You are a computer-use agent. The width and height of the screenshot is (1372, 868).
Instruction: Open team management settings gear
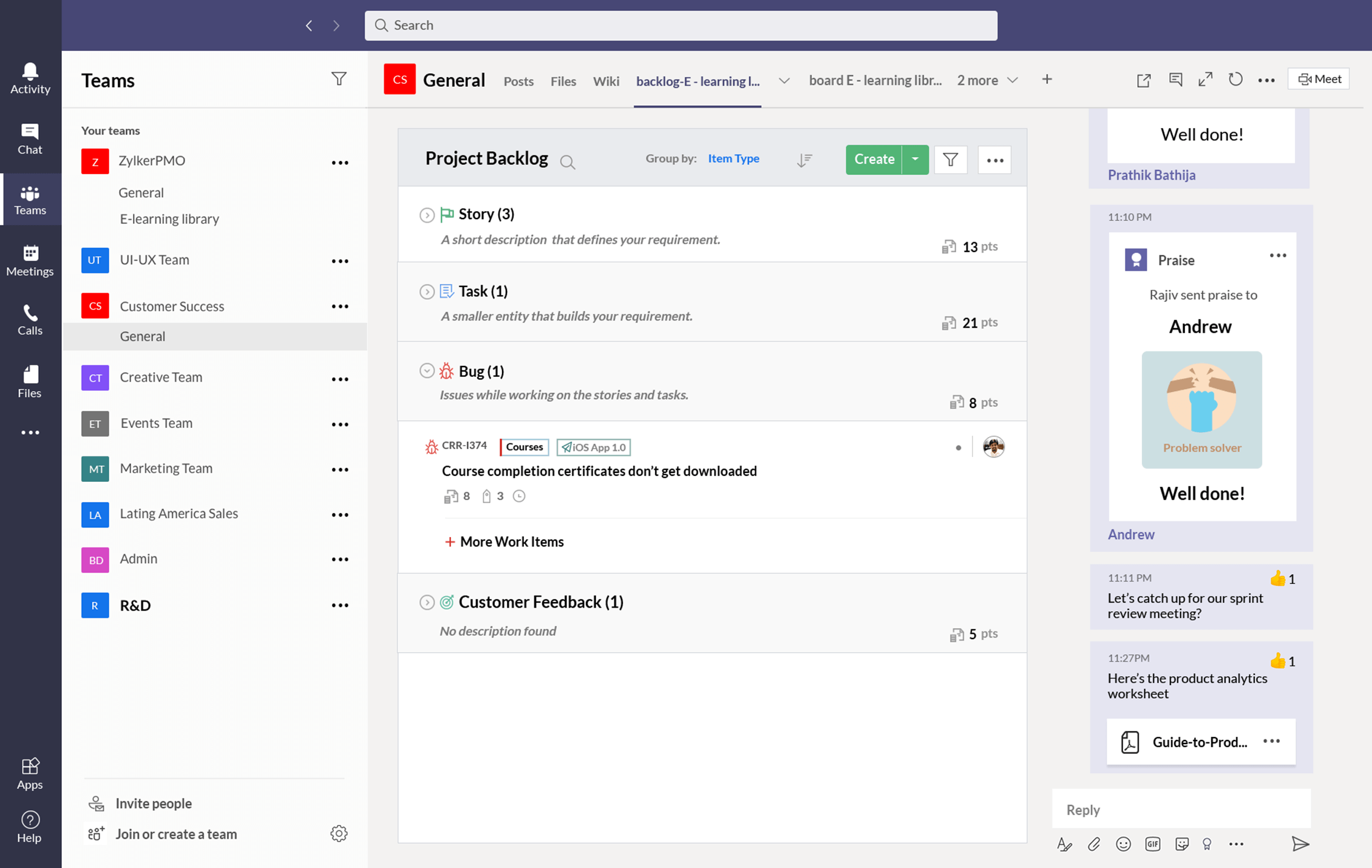(339, 833)
